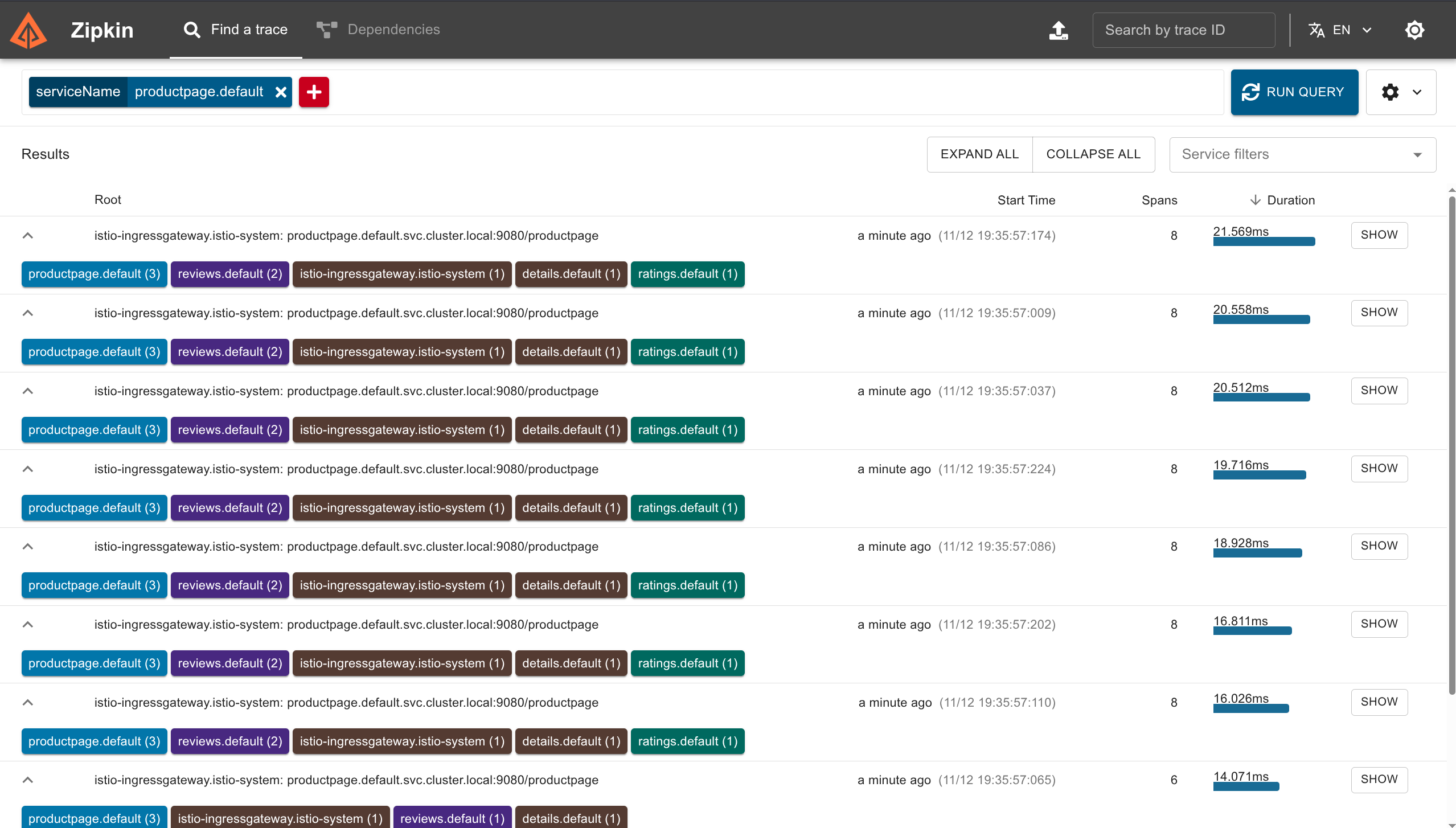
Task: Open the Service filters dropdown
Action: (1302, 154)
